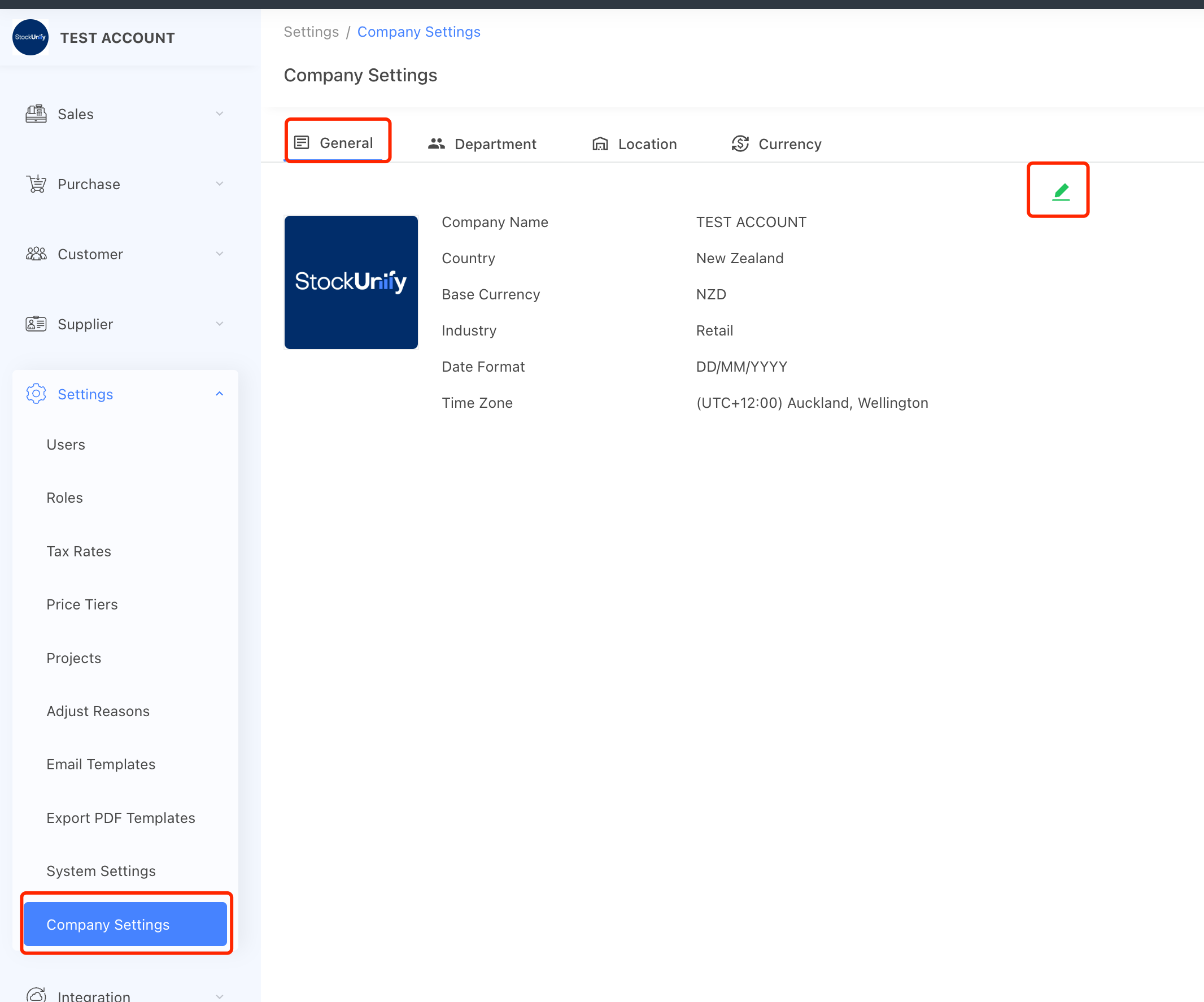
Task: Click the Sales cash register icon
Action: click(36, 114)
